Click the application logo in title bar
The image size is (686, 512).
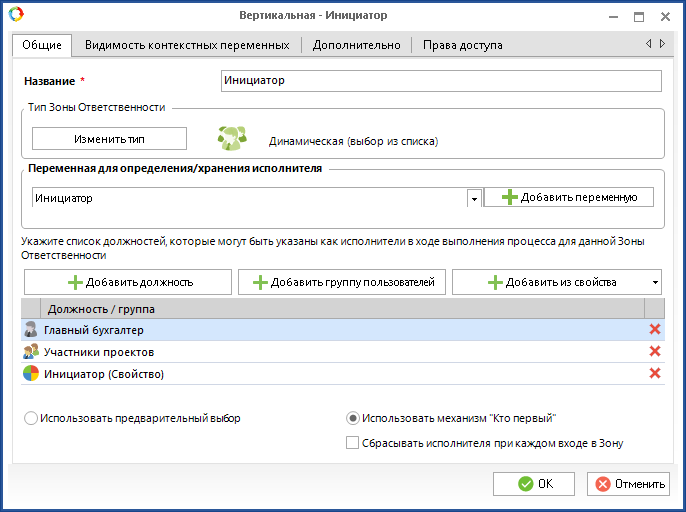(x=16, y=14)
